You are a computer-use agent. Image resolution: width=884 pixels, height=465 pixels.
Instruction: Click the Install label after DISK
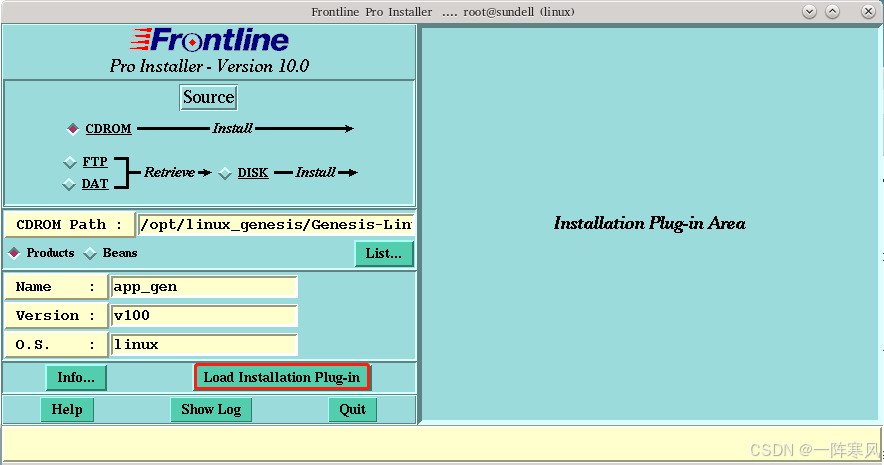pos(315,172)
